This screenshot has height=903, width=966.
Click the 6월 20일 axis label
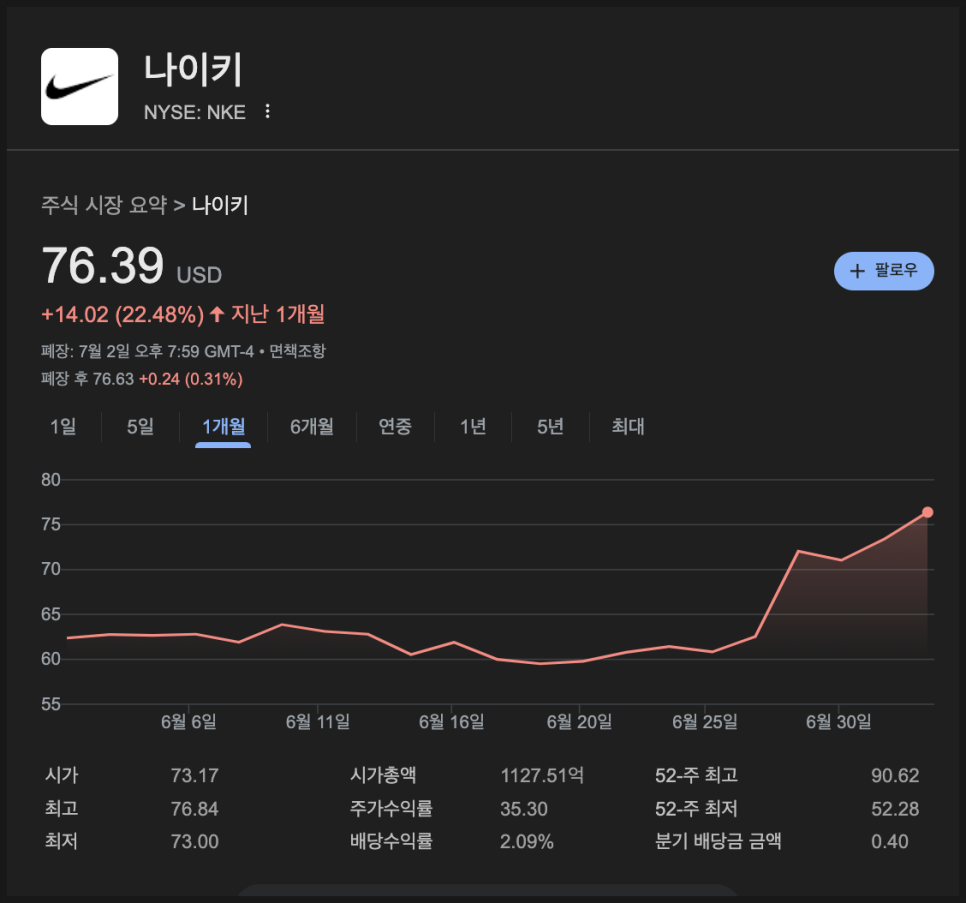579,722
